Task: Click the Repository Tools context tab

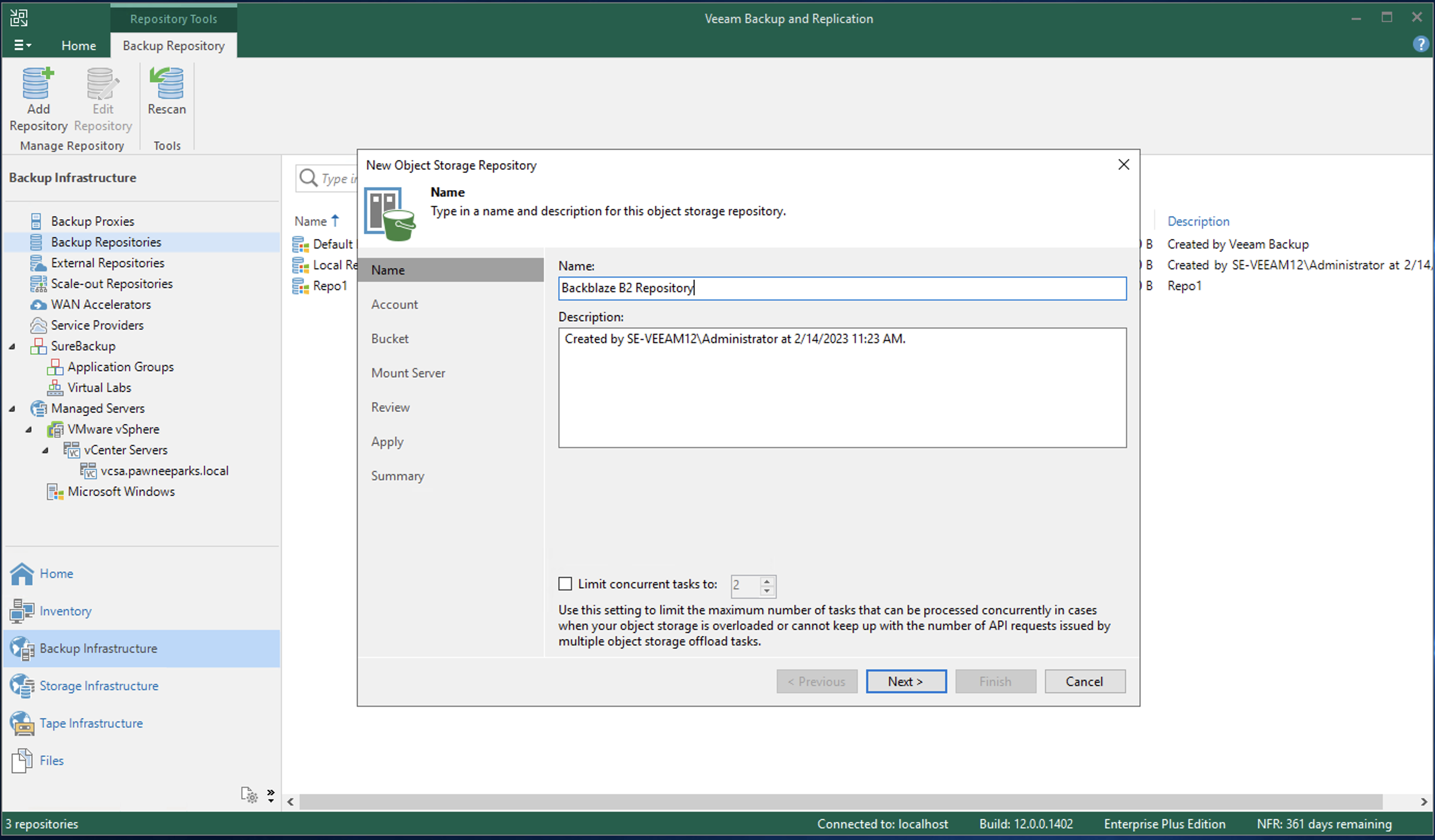Action: (x=174, y=19)
